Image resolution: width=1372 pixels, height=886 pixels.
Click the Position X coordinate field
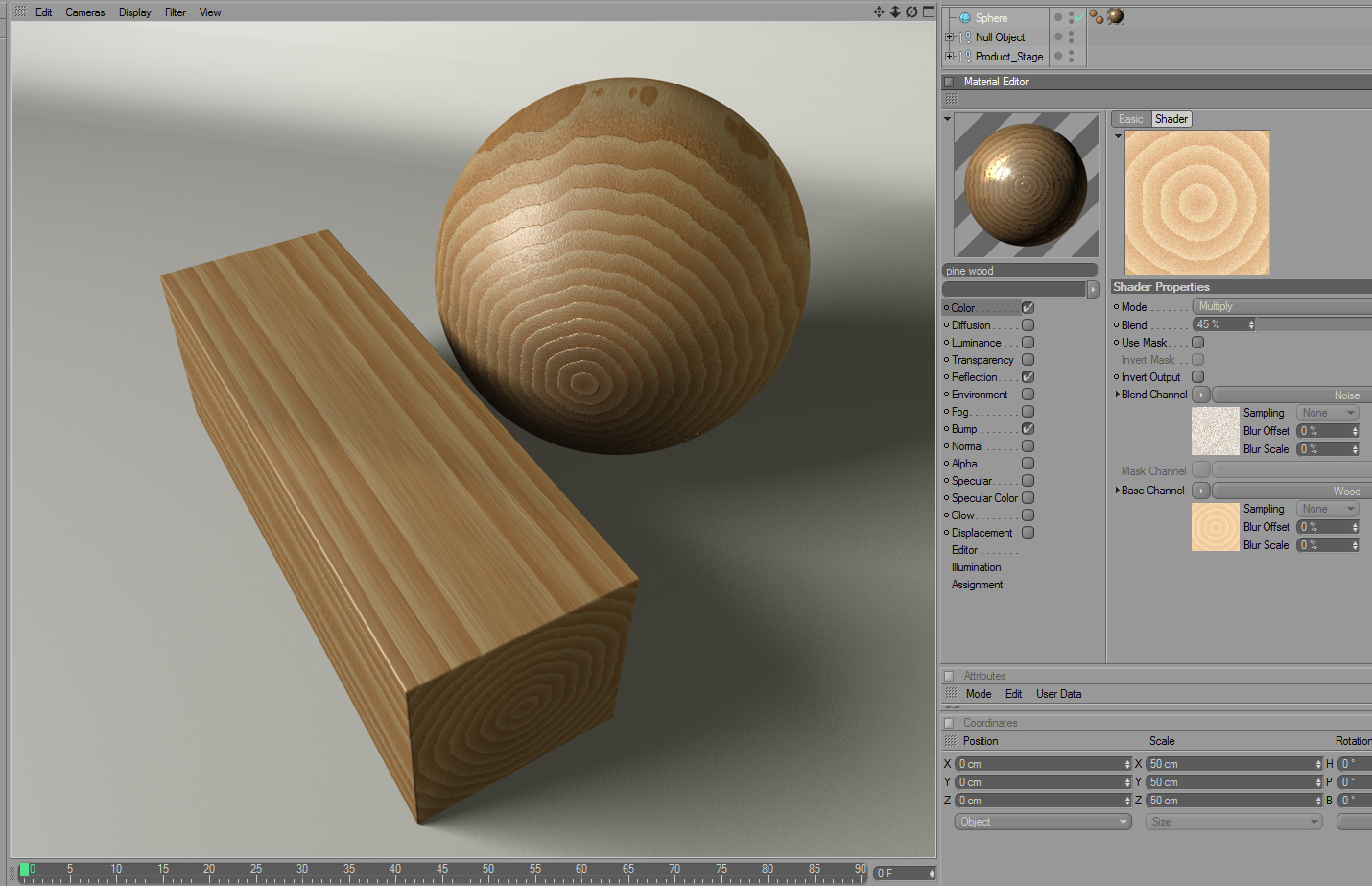click(x=1043, y=764)
